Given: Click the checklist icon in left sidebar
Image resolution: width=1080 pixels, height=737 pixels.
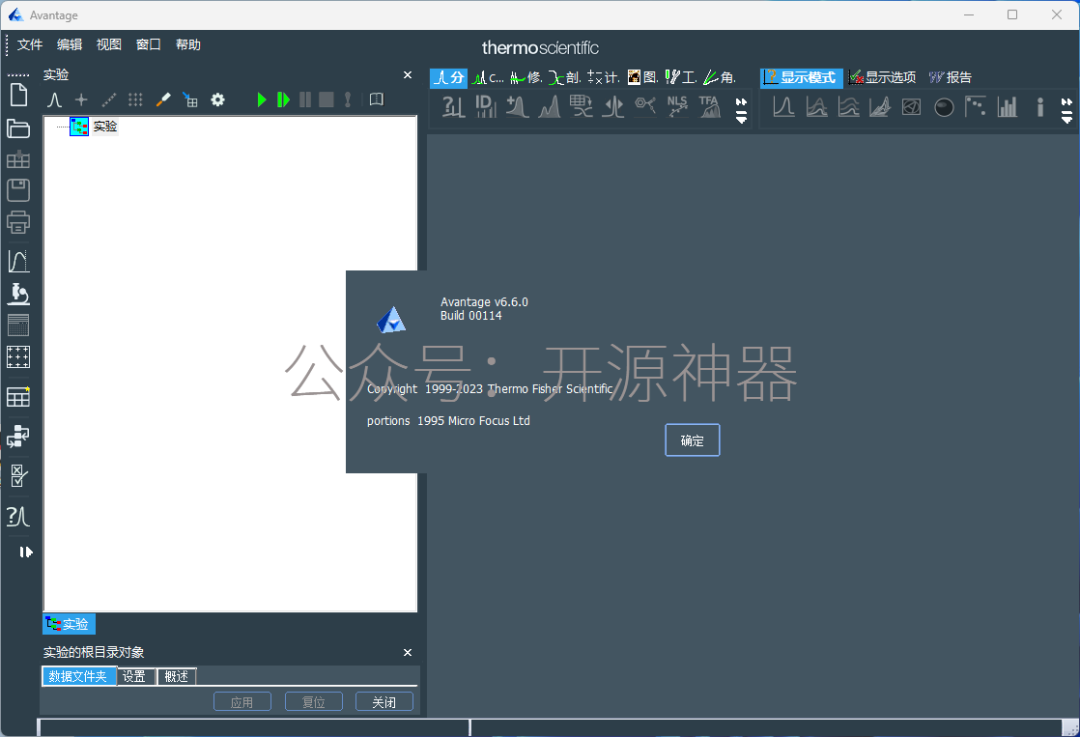Looking at the screenshot, I should (19, 475).
